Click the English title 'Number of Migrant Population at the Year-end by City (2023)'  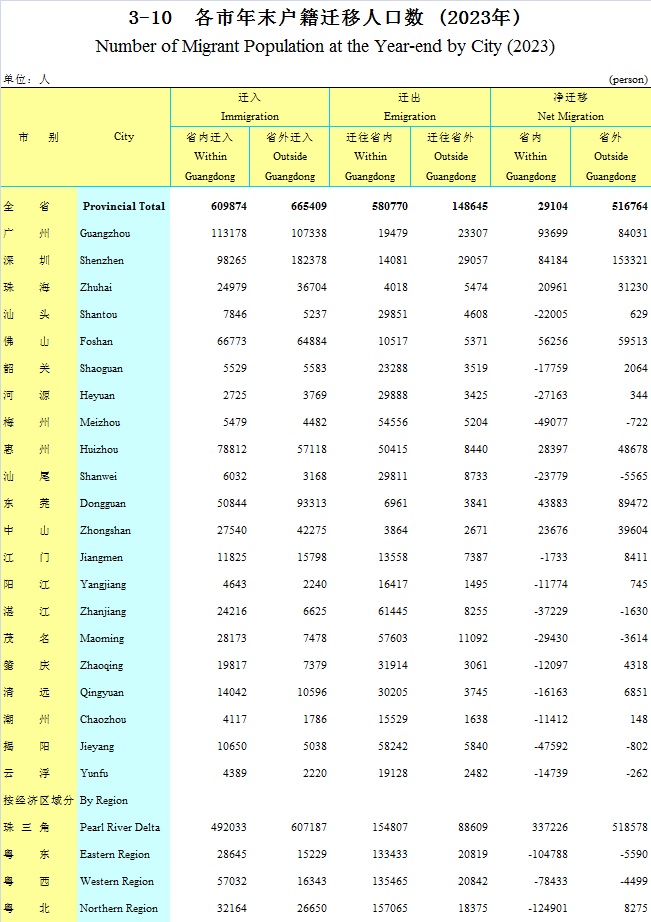pyautogui.click(x=325, y=46)
